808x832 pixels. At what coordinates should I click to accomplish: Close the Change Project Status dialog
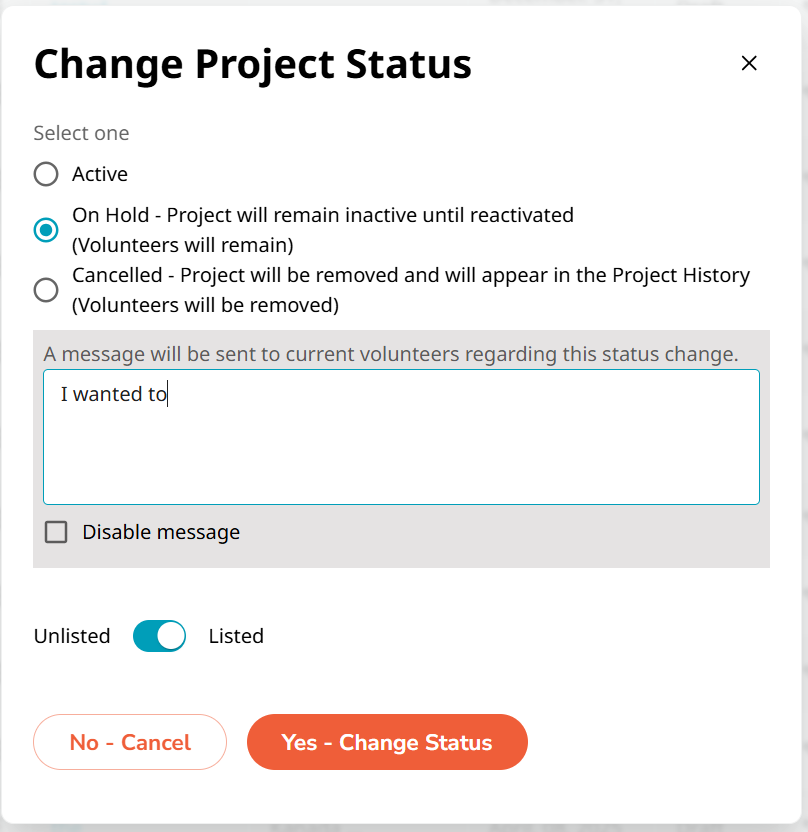[749, 63]
